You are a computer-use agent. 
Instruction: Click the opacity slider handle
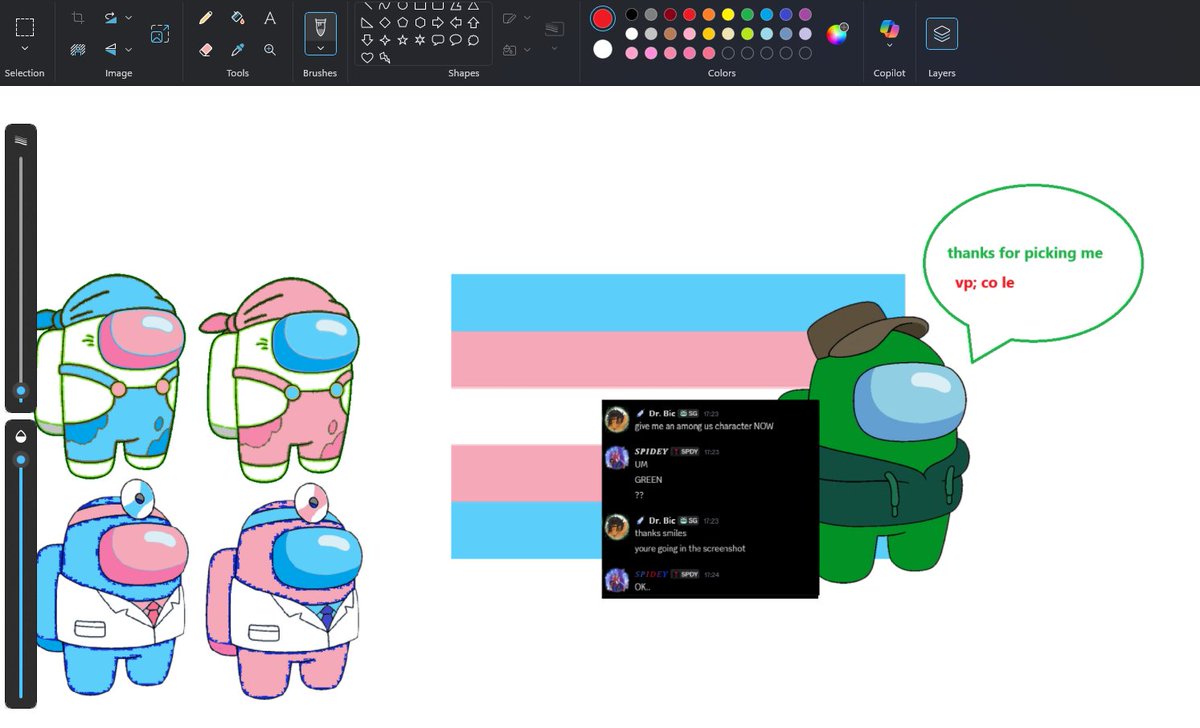(21, 460)
